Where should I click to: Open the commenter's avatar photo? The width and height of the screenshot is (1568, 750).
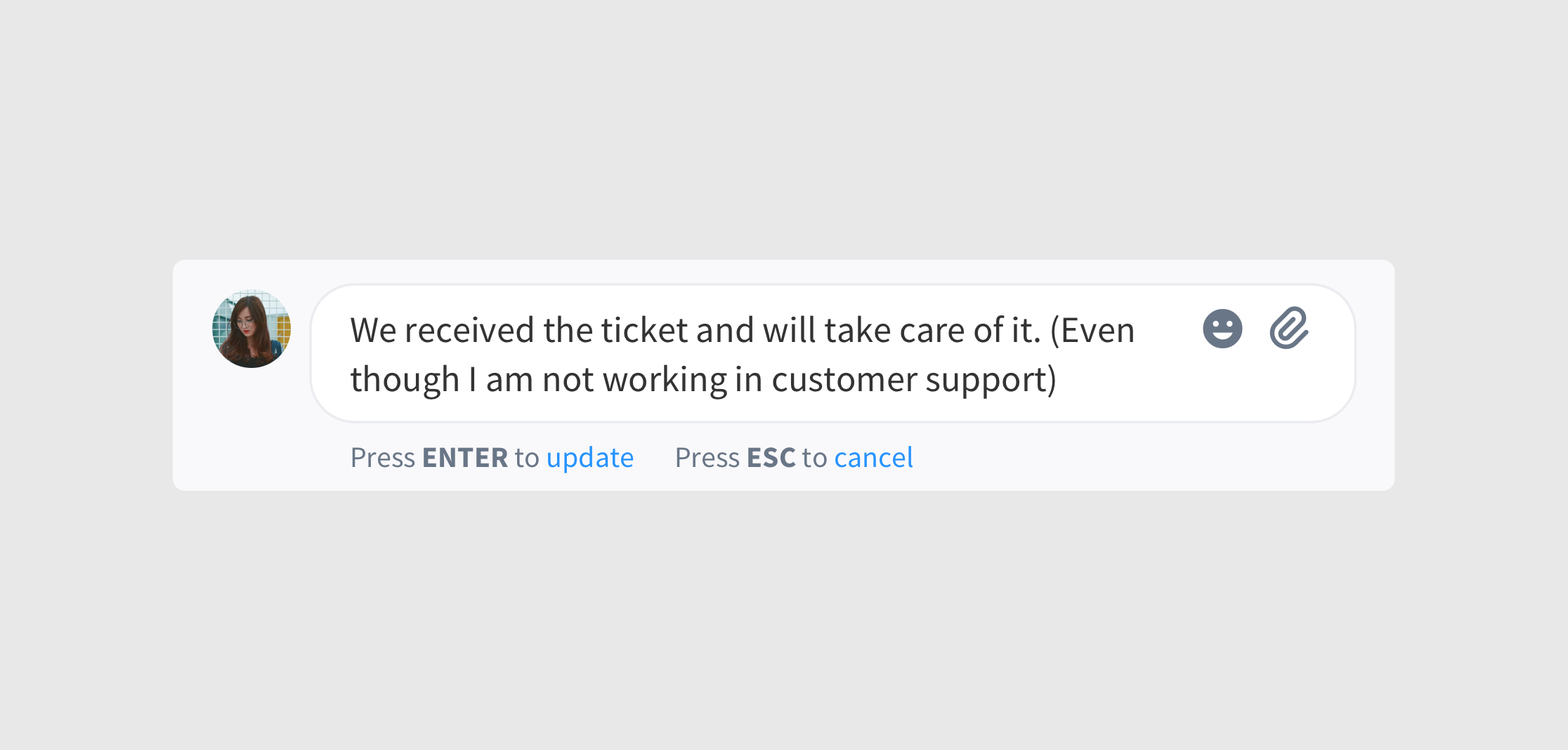click(x=251, y=329)
